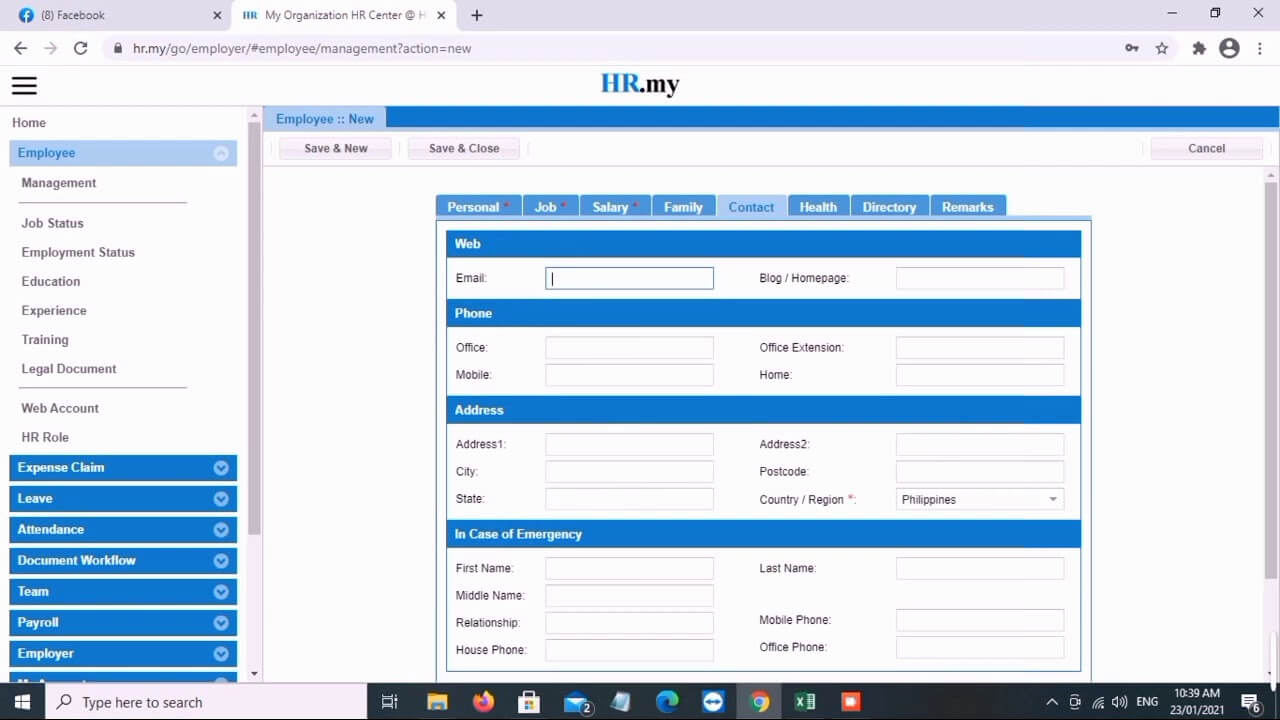
Task: Bookmark this page with the star icon
Action: (x=1163, y=48)
